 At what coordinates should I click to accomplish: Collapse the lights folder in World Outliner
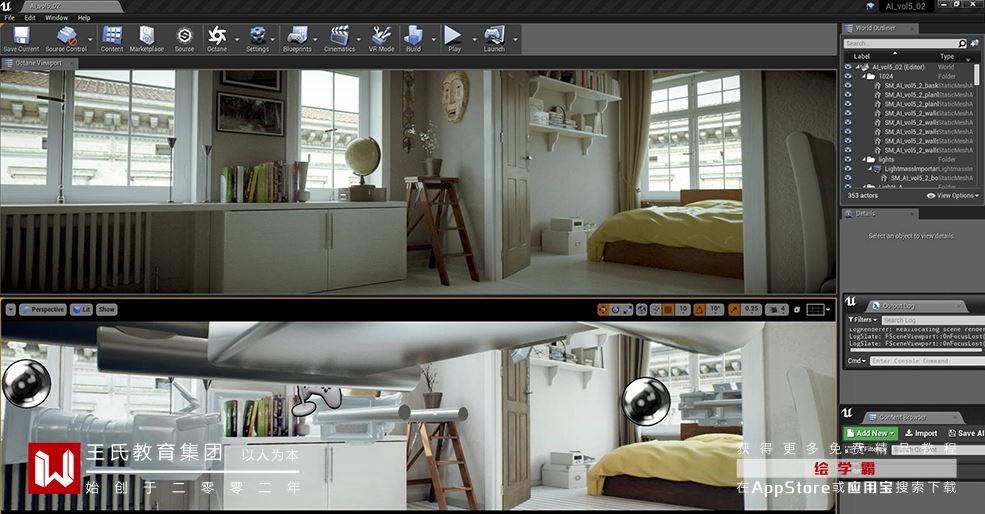click(x=864, y=160)
